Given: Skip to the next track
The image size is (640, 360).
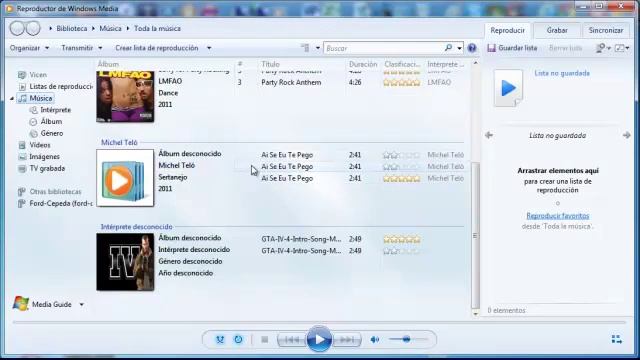Looking at the screenshot, I should (x=347, y=340).
